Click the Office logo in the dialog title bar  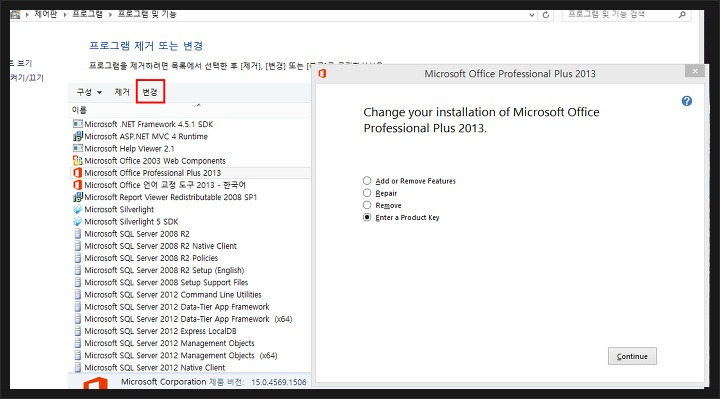(x=322, y=73)
